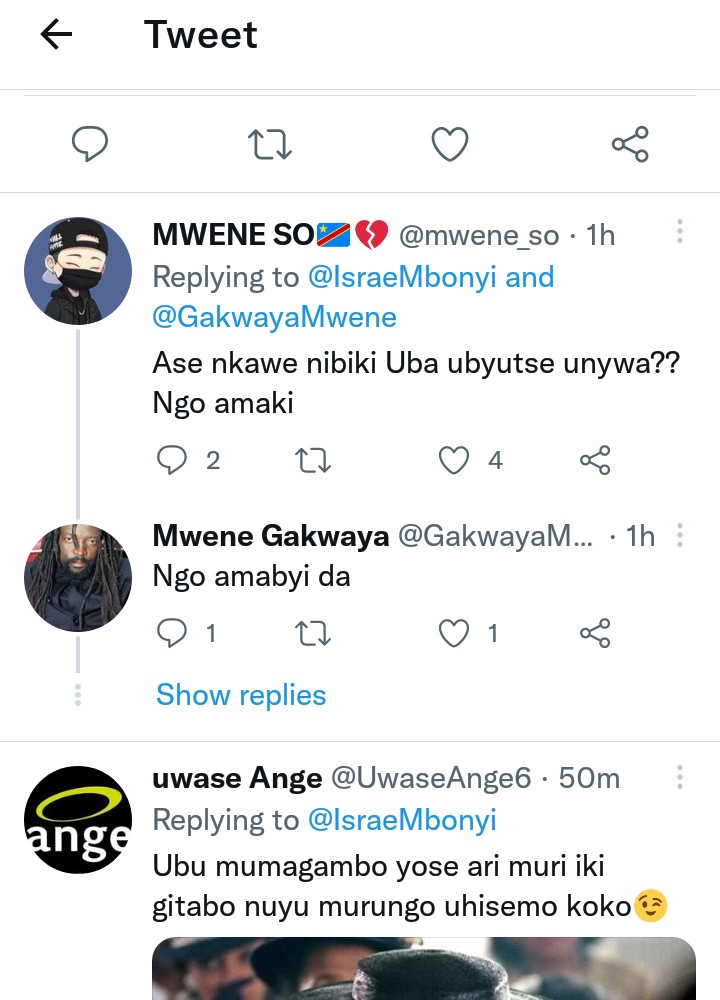Open MWENE SO's profile picture
This screenshot has width=720, height=1000.
78,271
